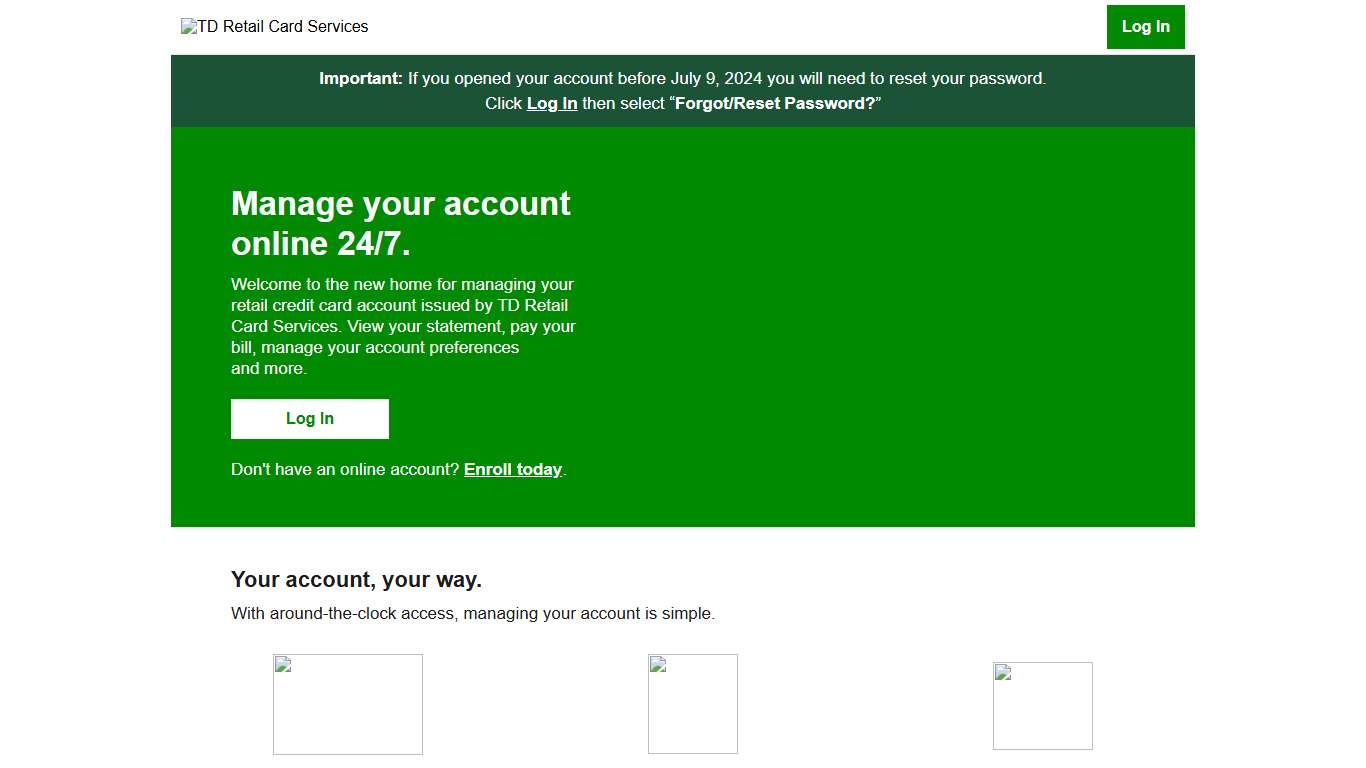
Task: Click the broken image icon in rightmost feature box
Action: tap(1001, 671)
